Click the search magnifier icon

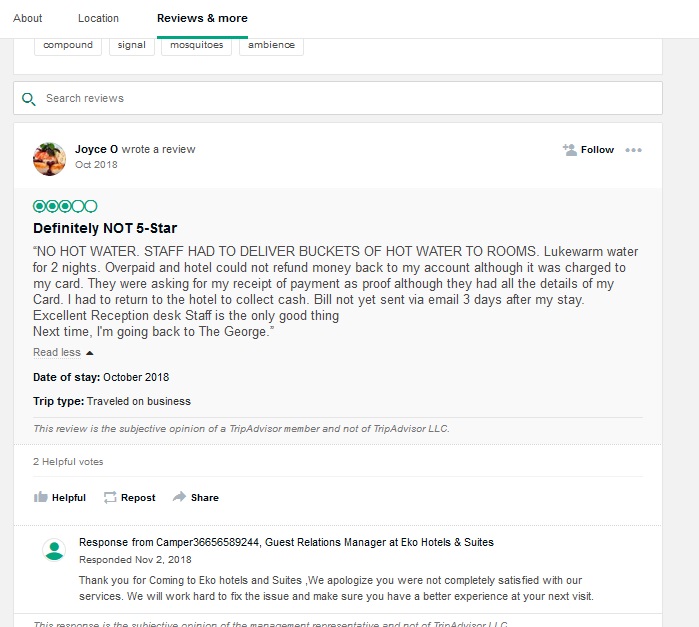pos(29,99)
